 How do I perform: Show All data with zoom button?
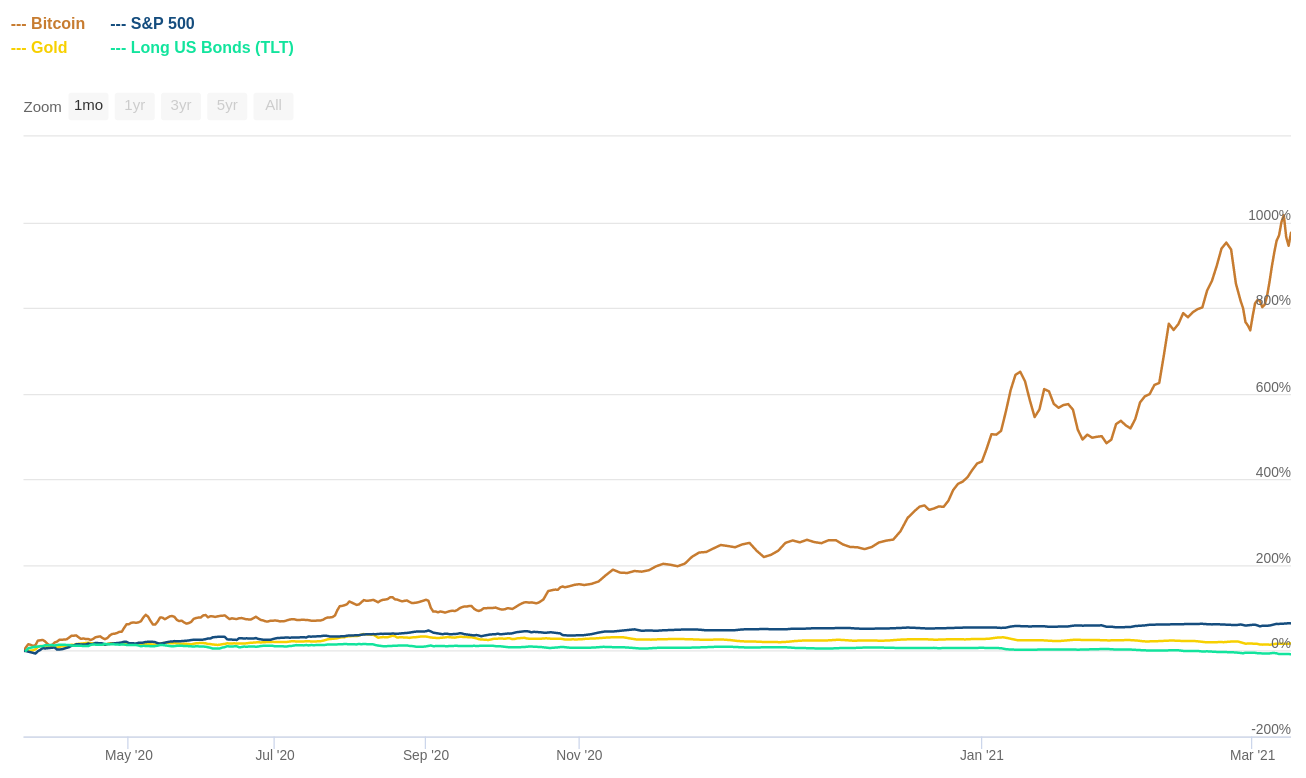point(273,105)
